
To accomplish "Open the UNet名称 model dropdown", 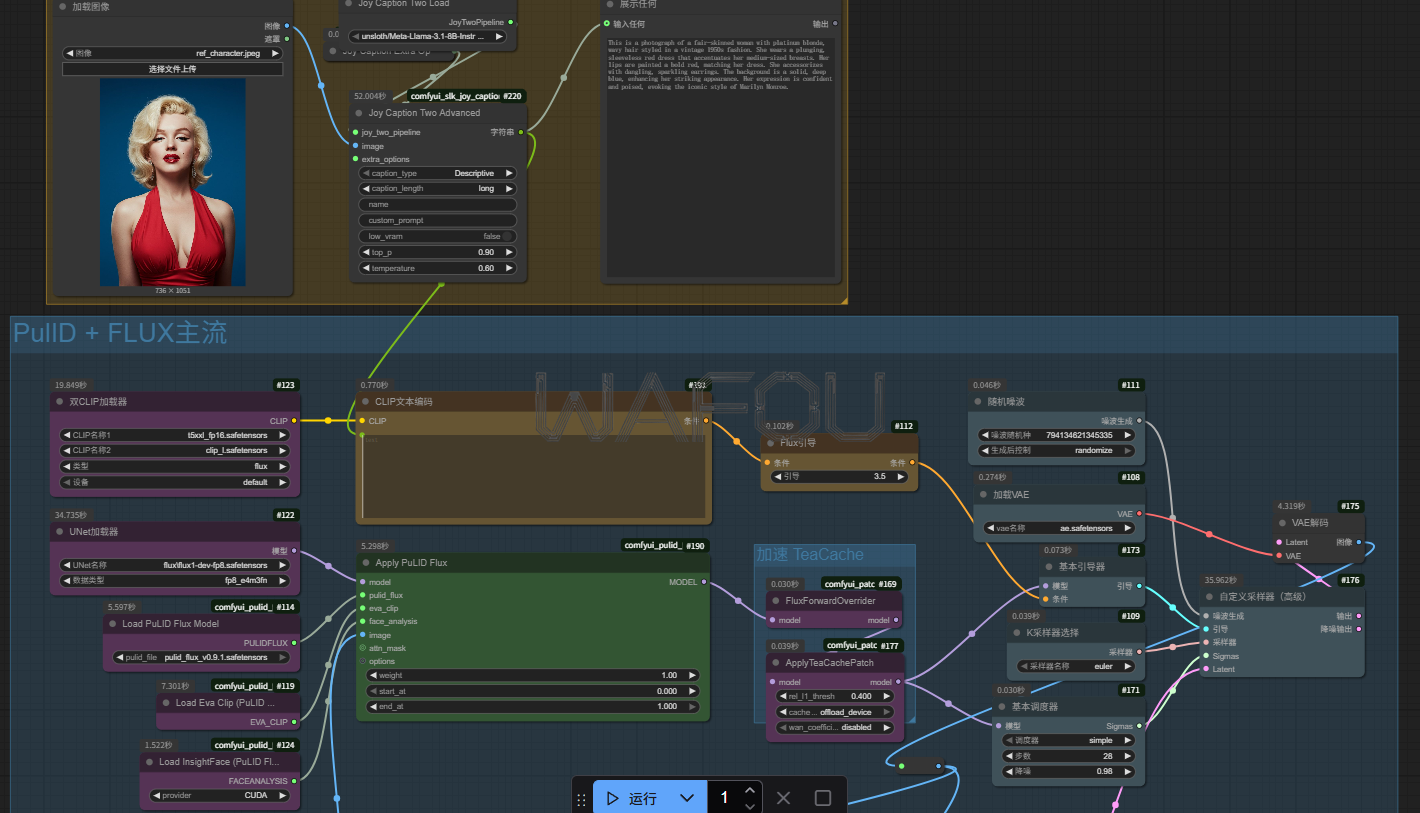I will coord(175,565).
